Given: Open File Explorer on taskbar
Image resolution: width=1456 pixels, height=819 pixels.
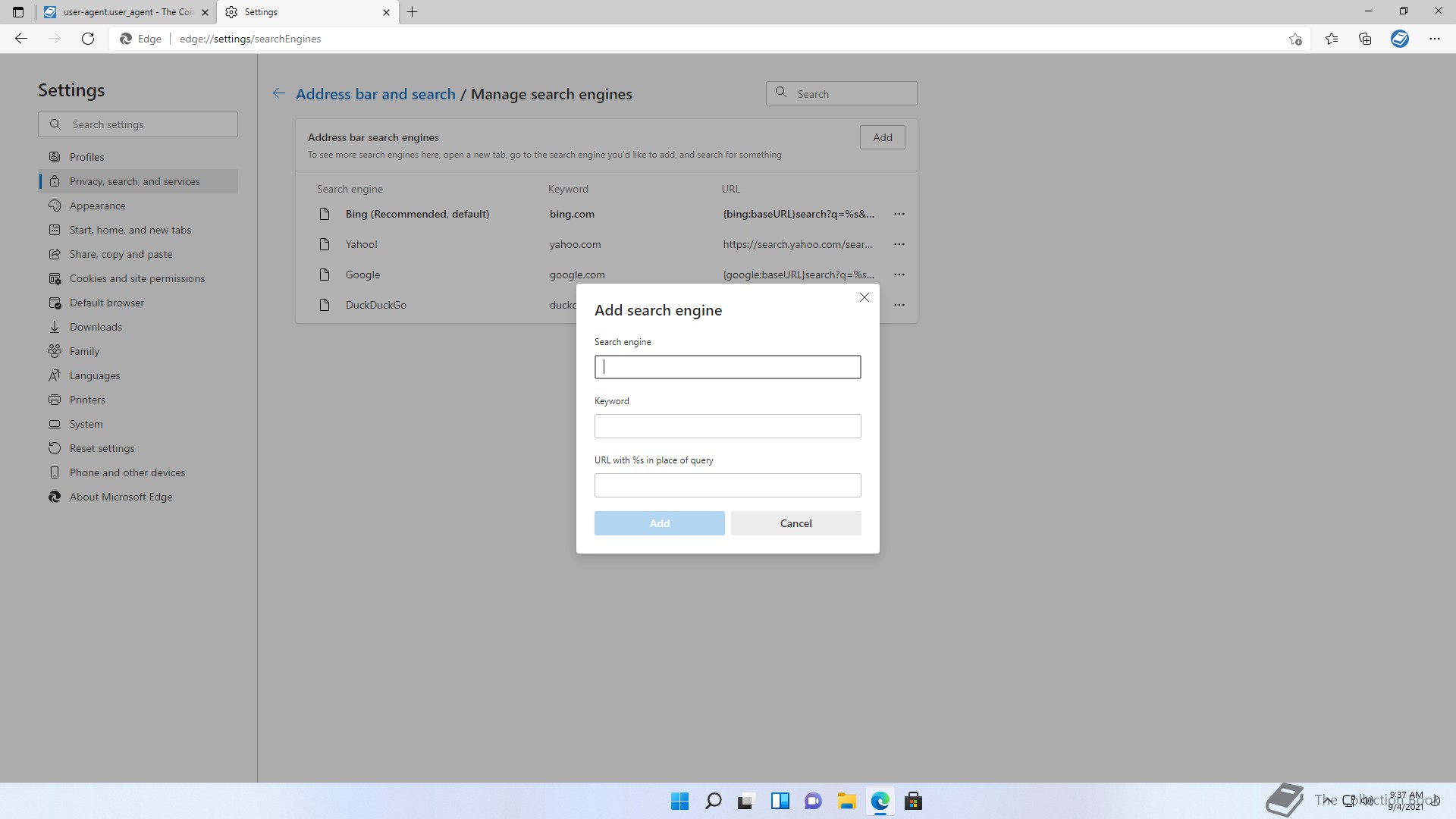Looking at the screenshot, I should [846, 801].
